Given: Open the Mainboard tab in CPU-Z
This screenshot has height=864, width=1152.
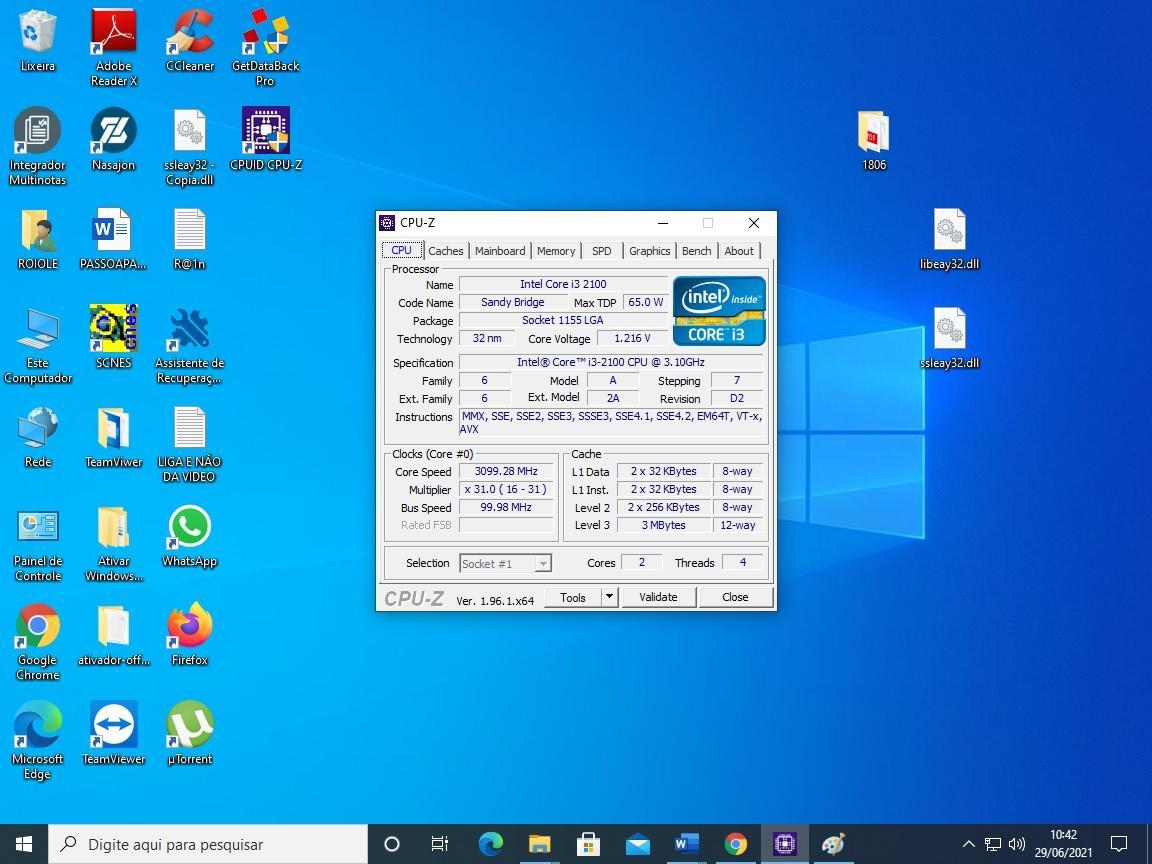Looking at the screenshot, I should click(x=500, y=251).
